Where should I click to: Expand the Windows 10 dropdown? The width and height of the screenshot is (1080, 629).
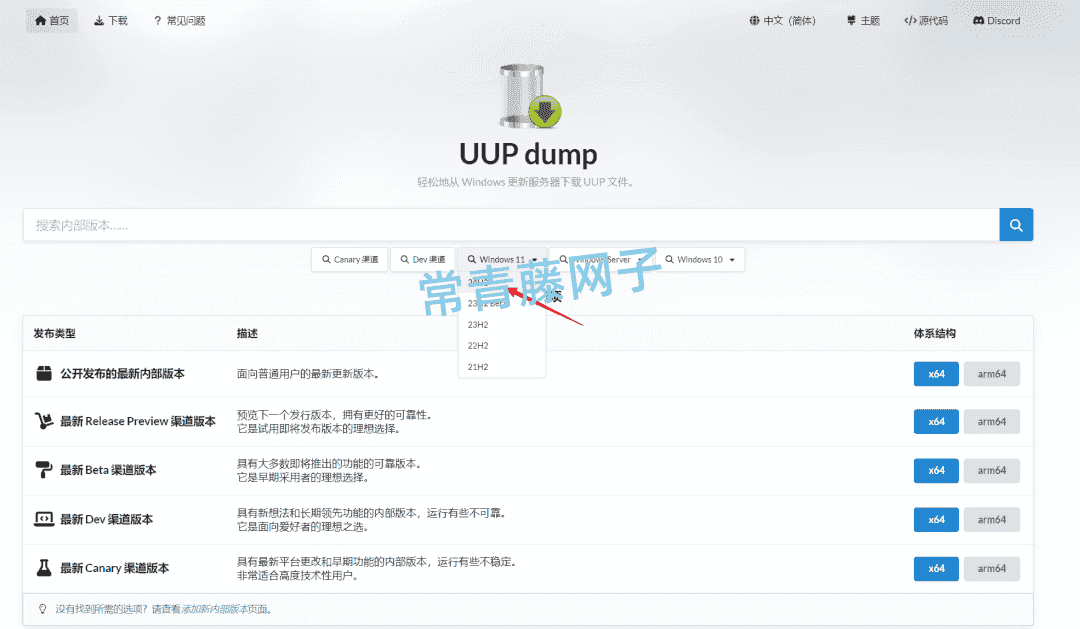[x=700, y=260]
